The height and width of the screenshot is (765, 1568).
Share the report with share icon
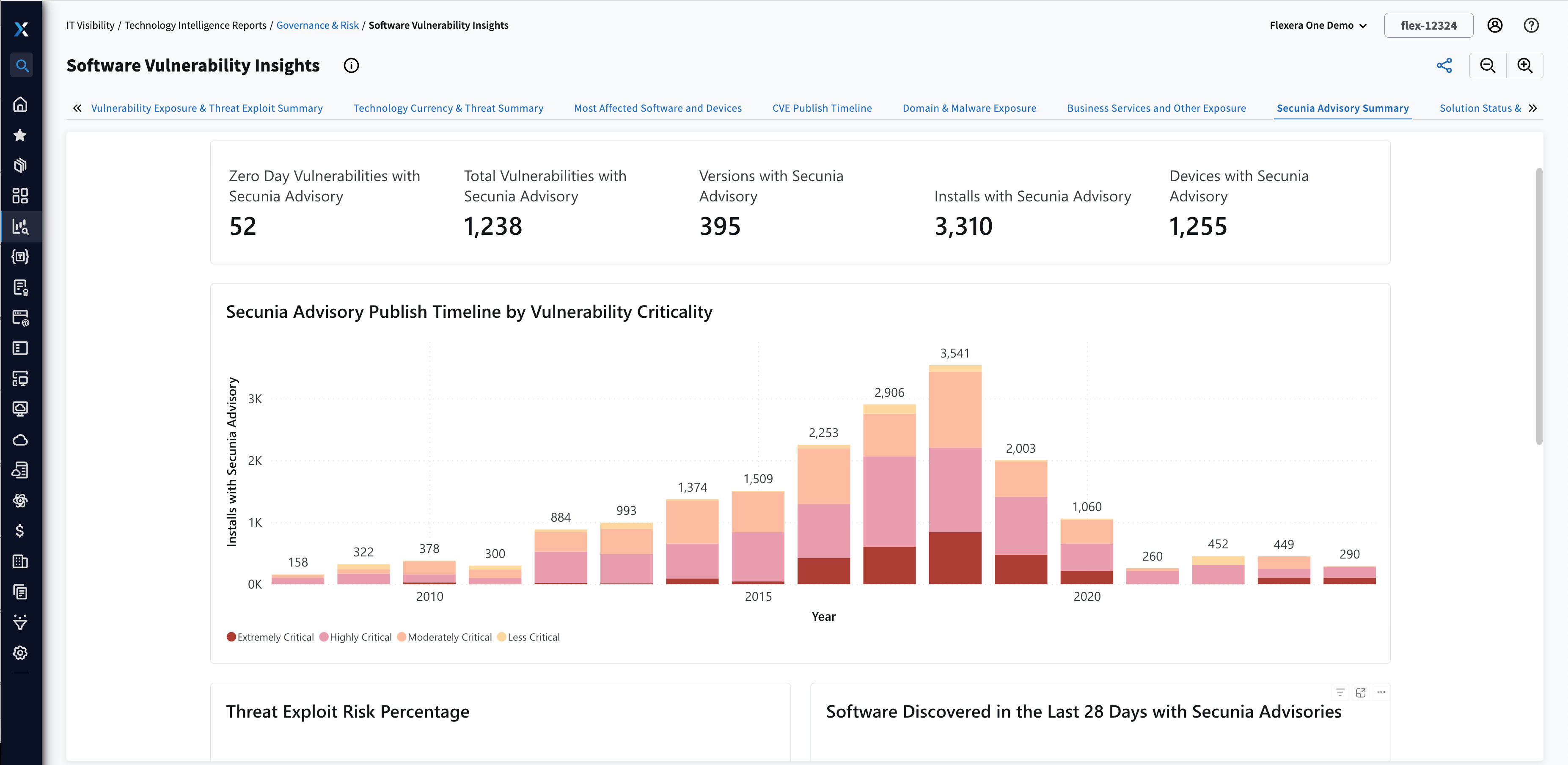coord(1444,65)
